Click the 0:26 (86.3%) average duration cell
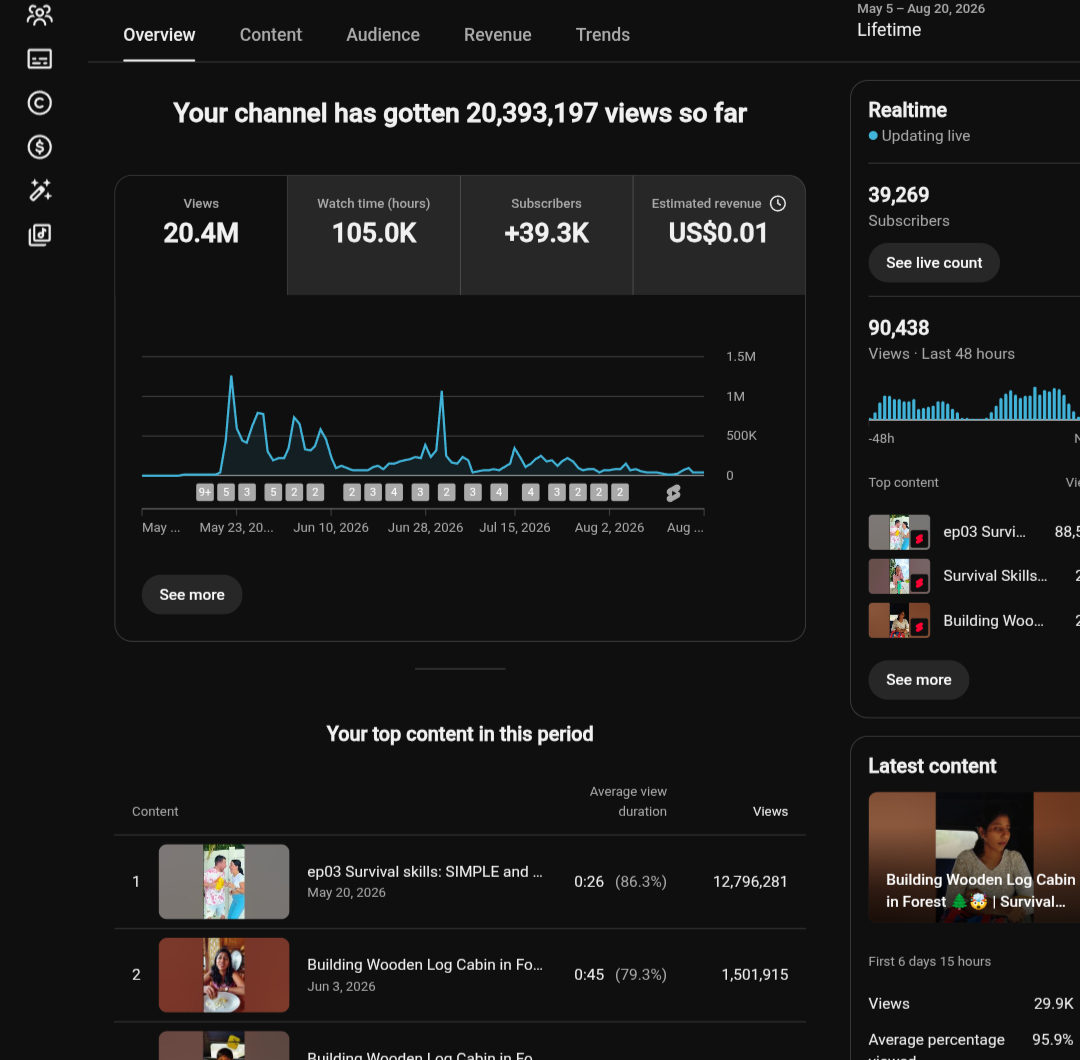The width and height of the screenshot is (1080, 1060). click(620, 882)
